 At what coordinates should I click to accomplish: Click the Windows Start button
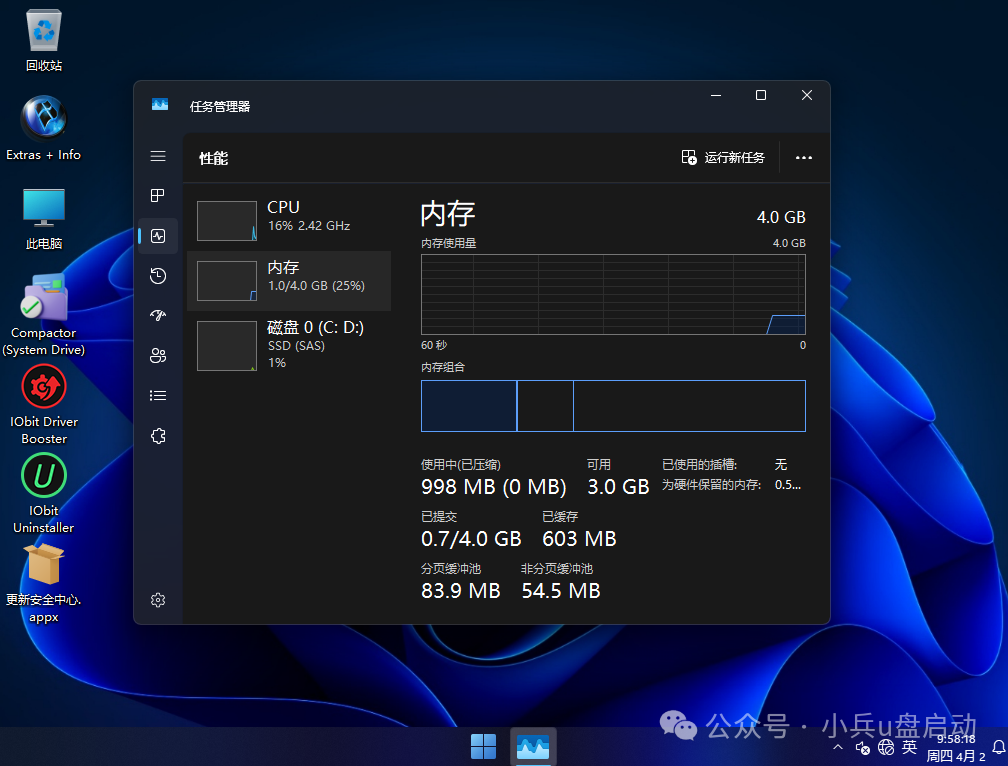click(483, 746)
